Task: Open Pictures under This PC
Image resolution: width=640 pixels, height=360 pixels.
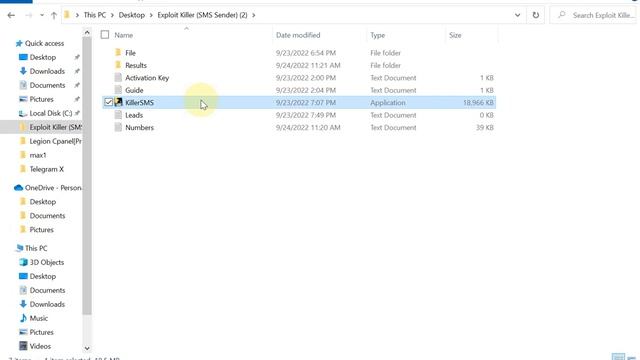Action: (x=41, y=332)
